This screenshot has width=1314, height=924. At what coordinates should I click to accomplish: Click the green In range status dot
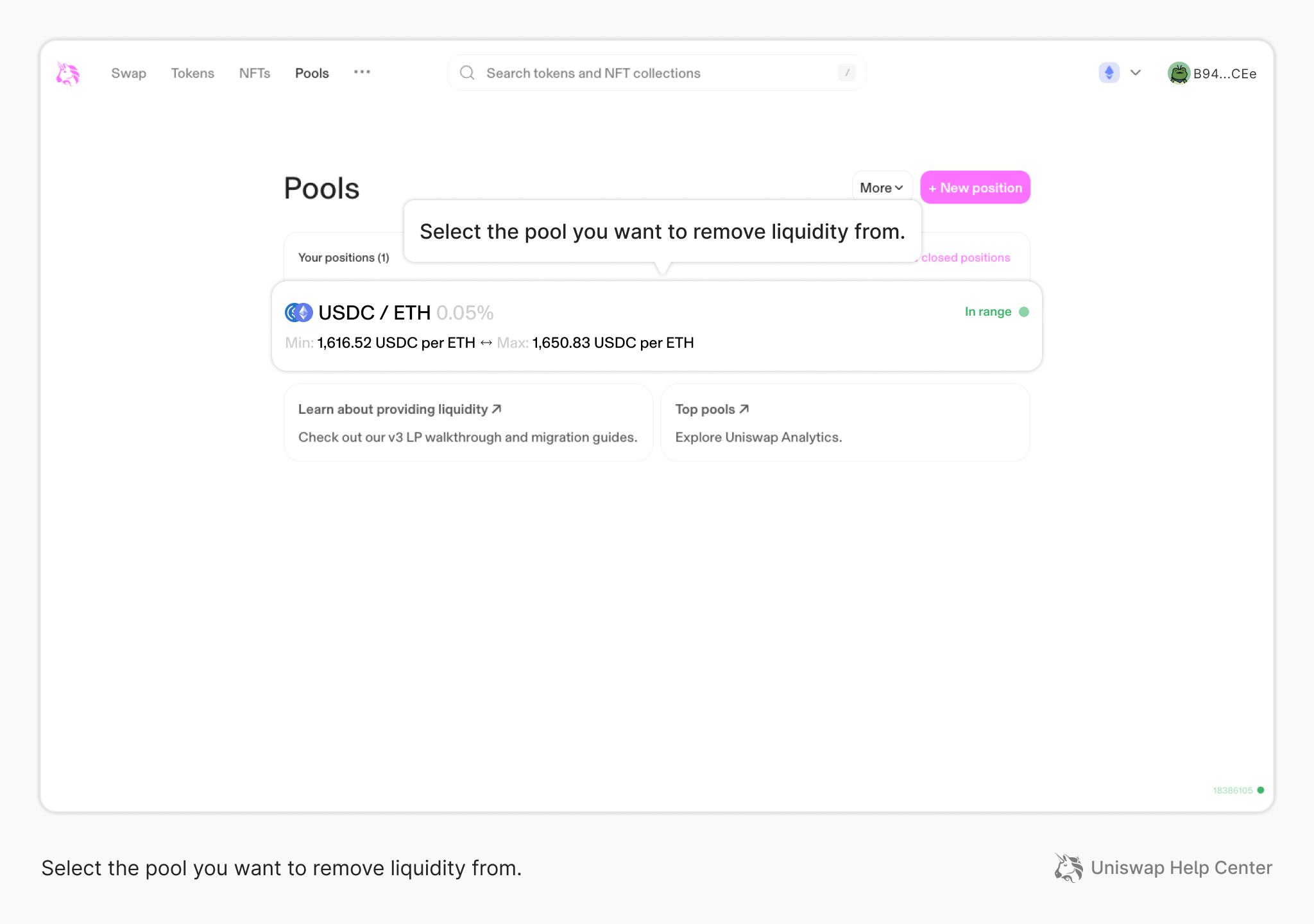click(1024, 312)
